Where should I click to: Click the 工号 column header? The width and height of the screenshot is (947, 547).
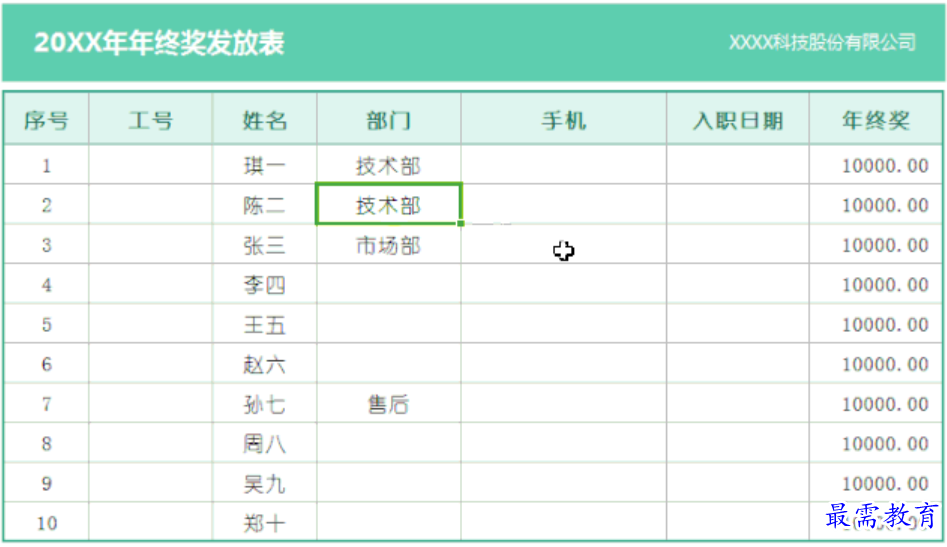pos(150,119)
